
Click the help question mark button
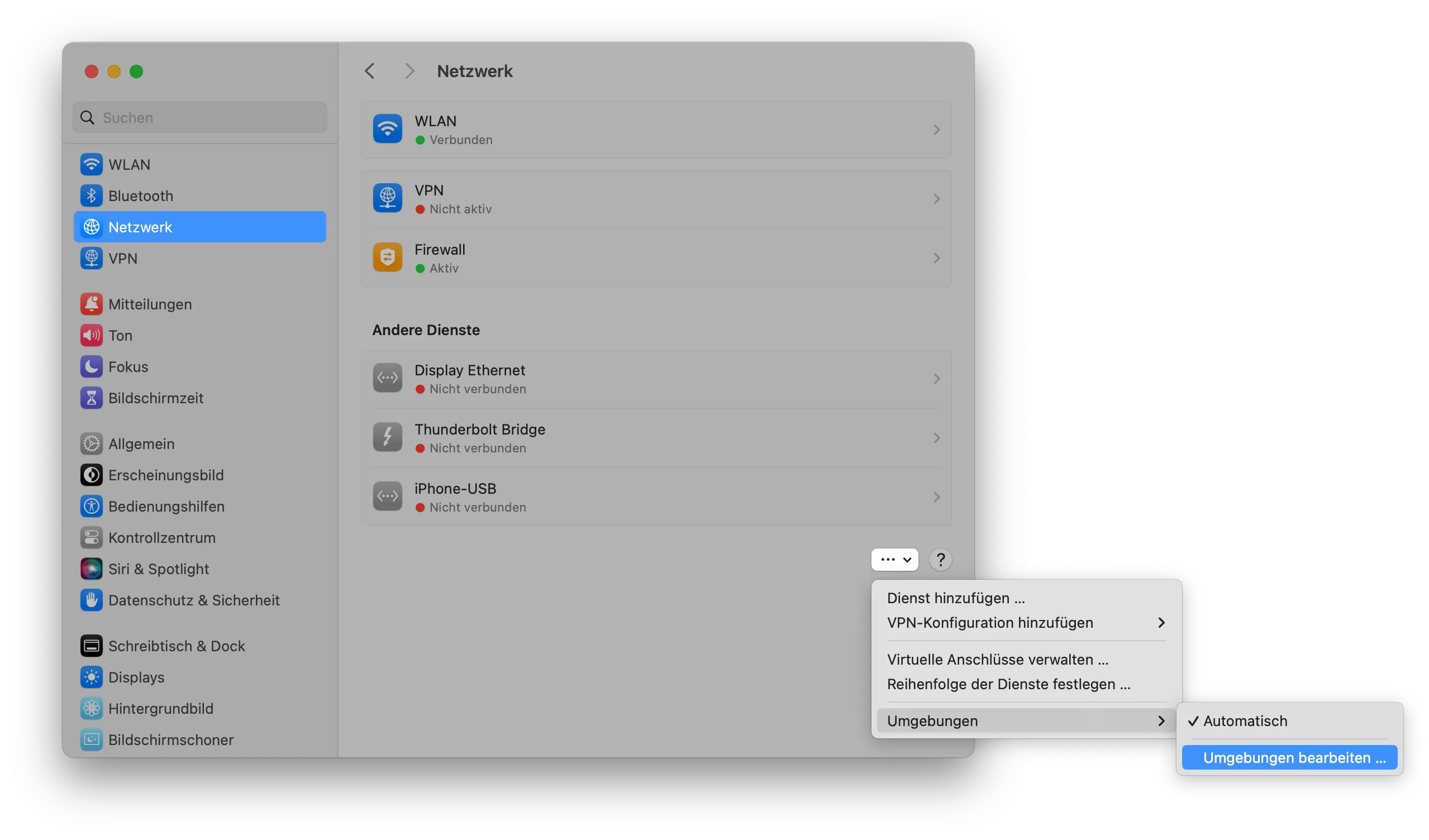coord(940,560)
